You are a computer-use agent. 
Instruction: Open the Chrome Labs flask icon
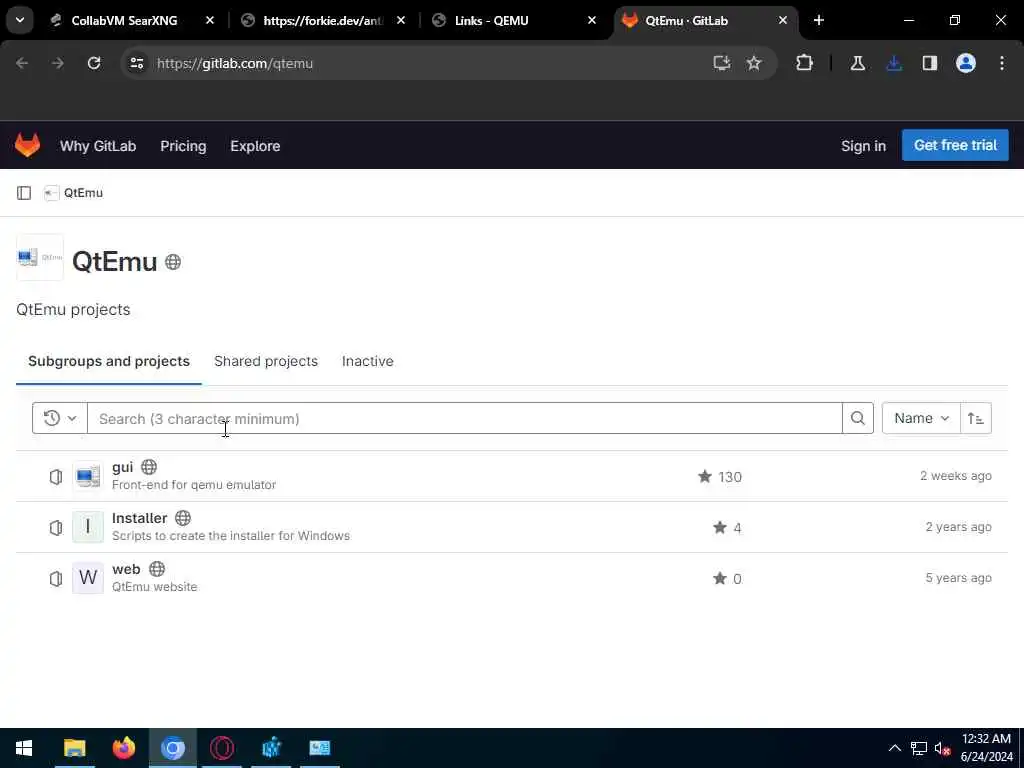858,63
